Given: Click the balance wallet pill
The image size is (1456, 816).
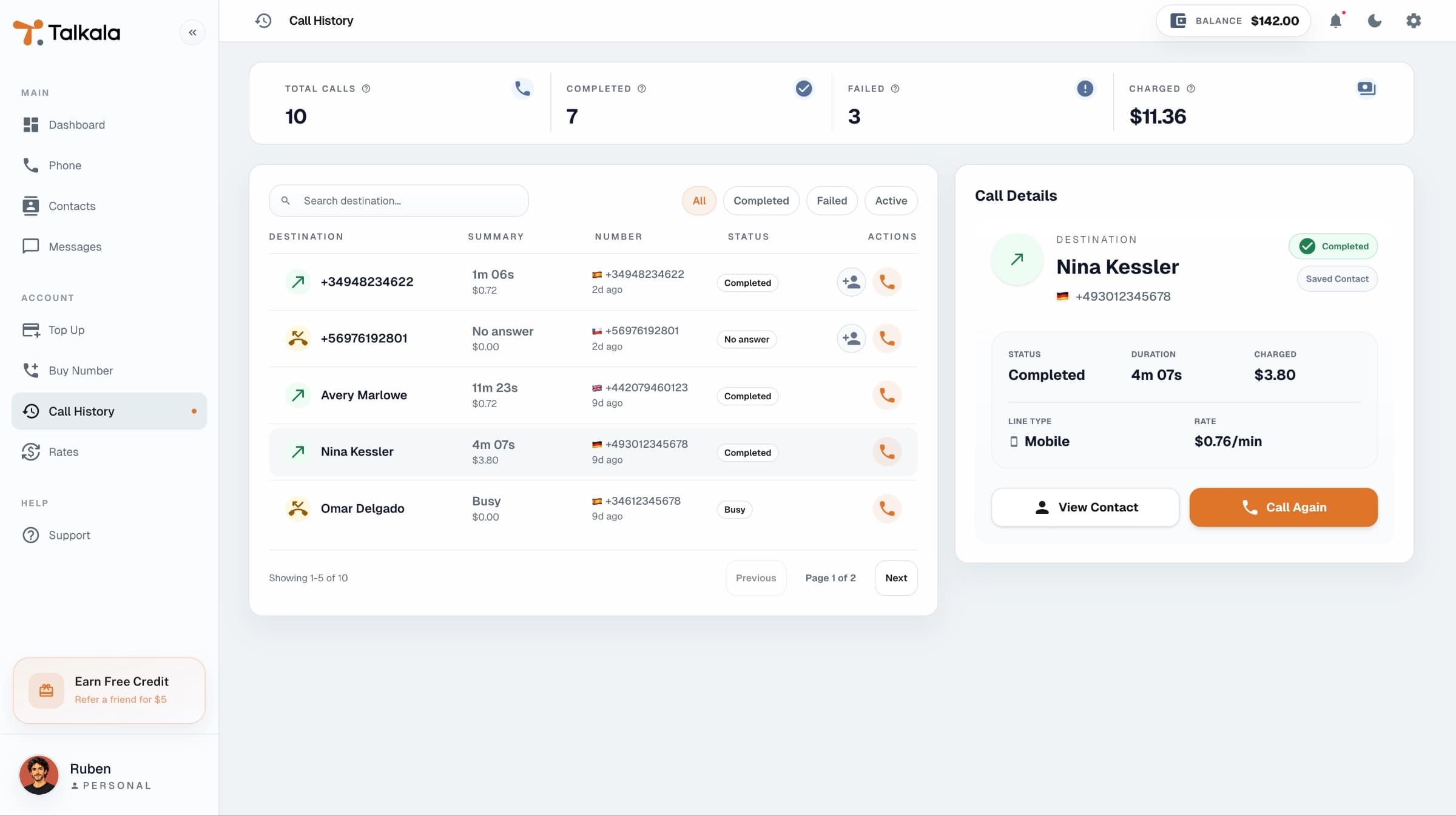Looking at the screenshot, I should point(1233,21).
